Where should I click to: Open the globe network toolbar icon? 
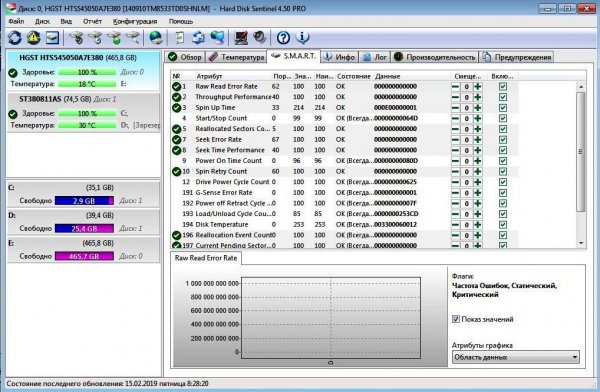pyautogui.click(x=156, y=38)
